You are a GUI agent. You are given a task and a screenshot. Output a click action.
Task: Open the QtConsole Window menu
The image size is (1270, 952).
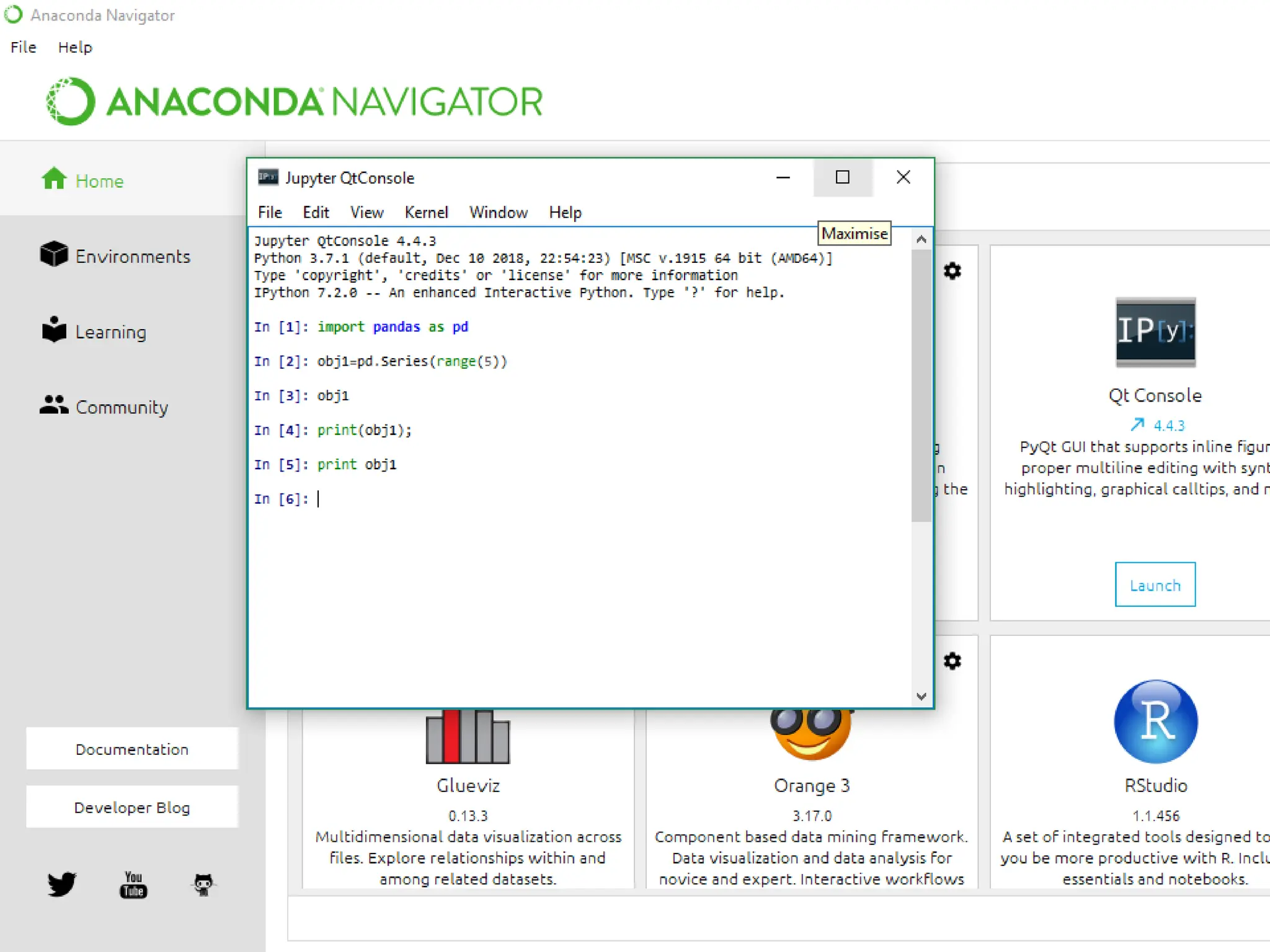coord(498,212)
